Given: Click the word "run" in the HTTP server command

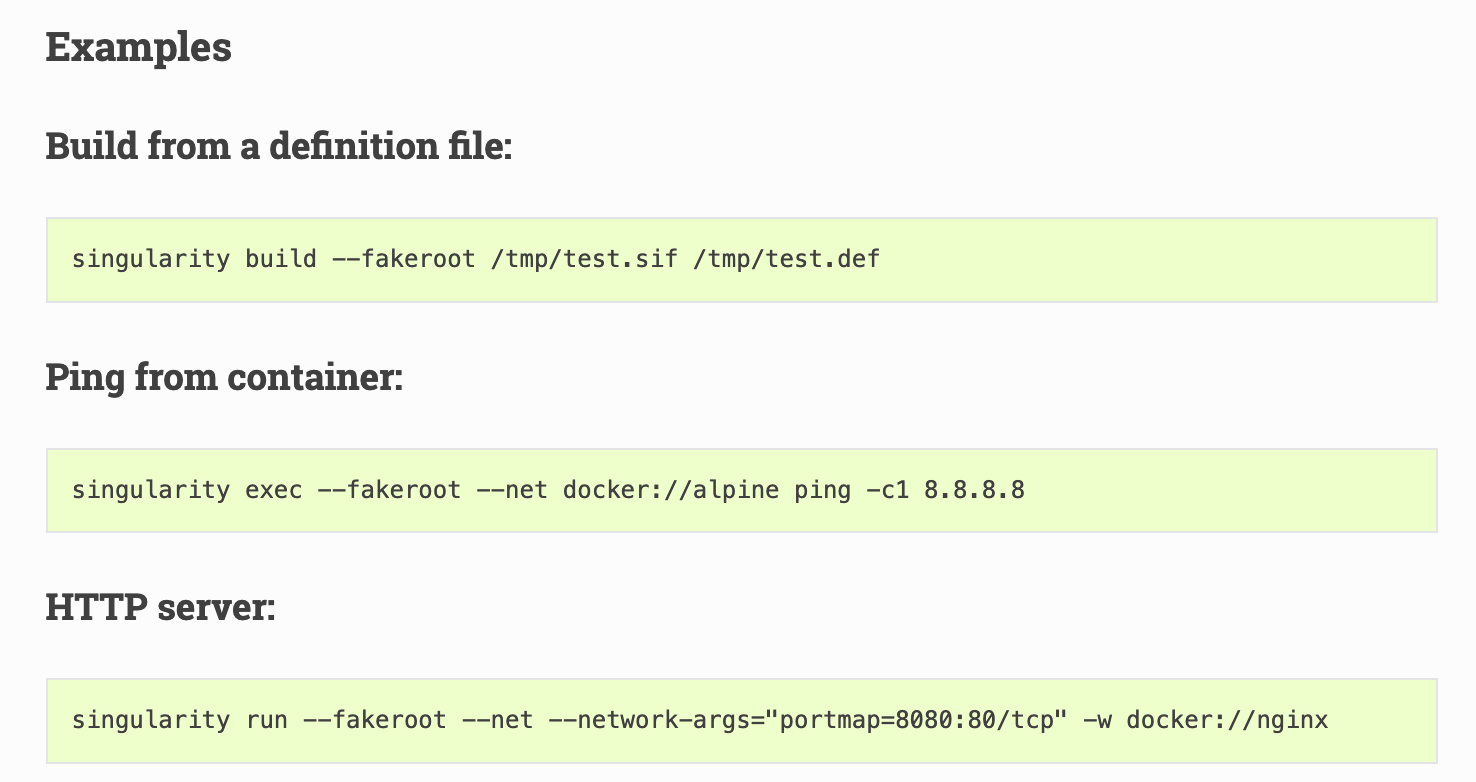Looking at the screenshot, I should [x=266, y=720].
